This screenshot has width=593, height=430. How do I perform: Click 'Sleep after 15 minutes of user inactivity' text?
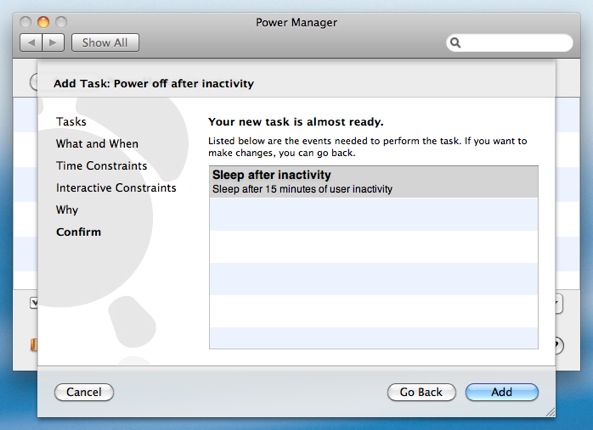click(302, 189)
